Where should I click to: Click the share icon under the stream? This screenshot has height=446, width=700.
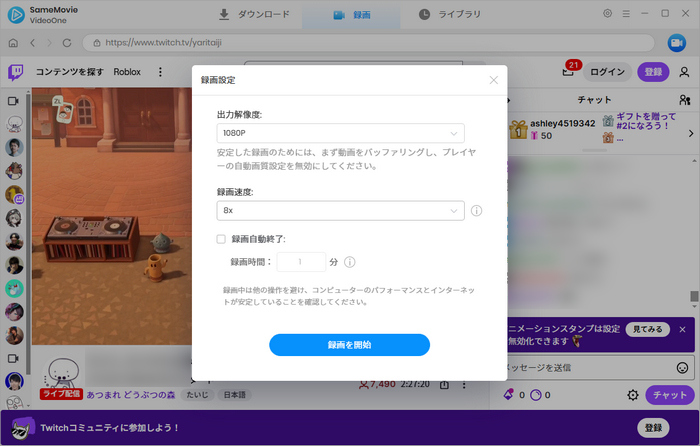tap(444, 384)
